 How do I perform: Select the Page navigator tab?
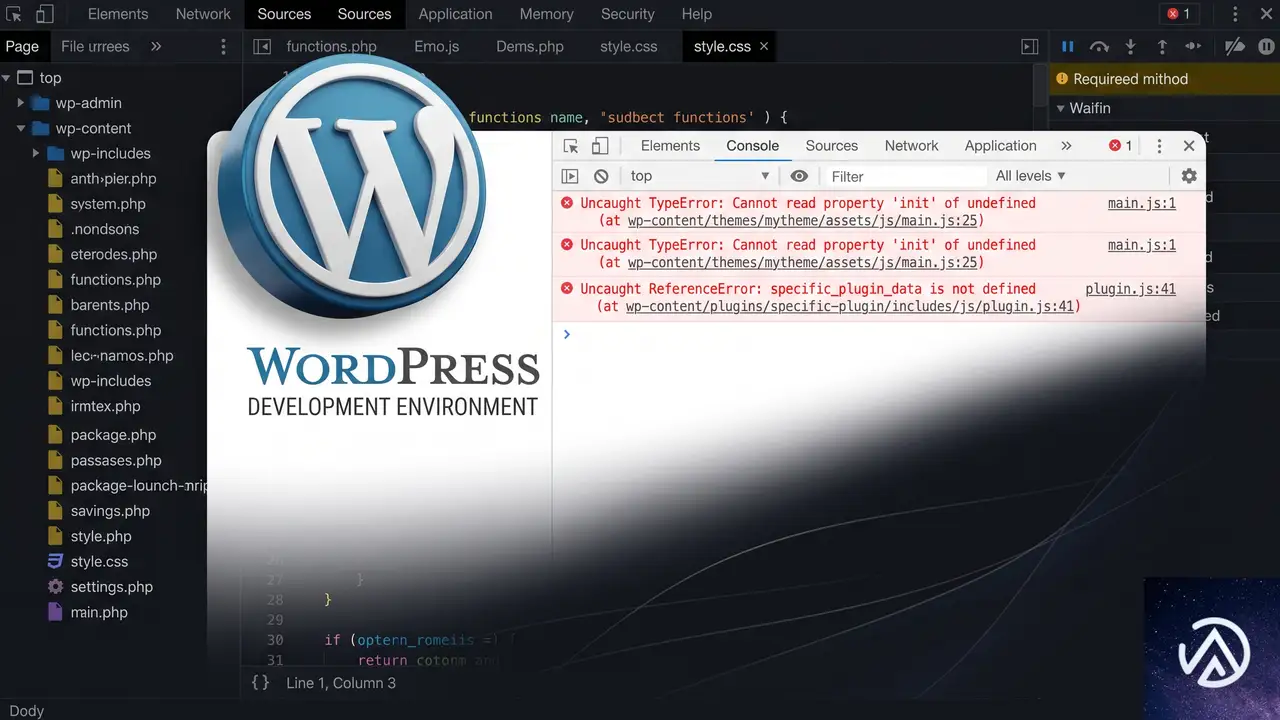click(22, 46)
